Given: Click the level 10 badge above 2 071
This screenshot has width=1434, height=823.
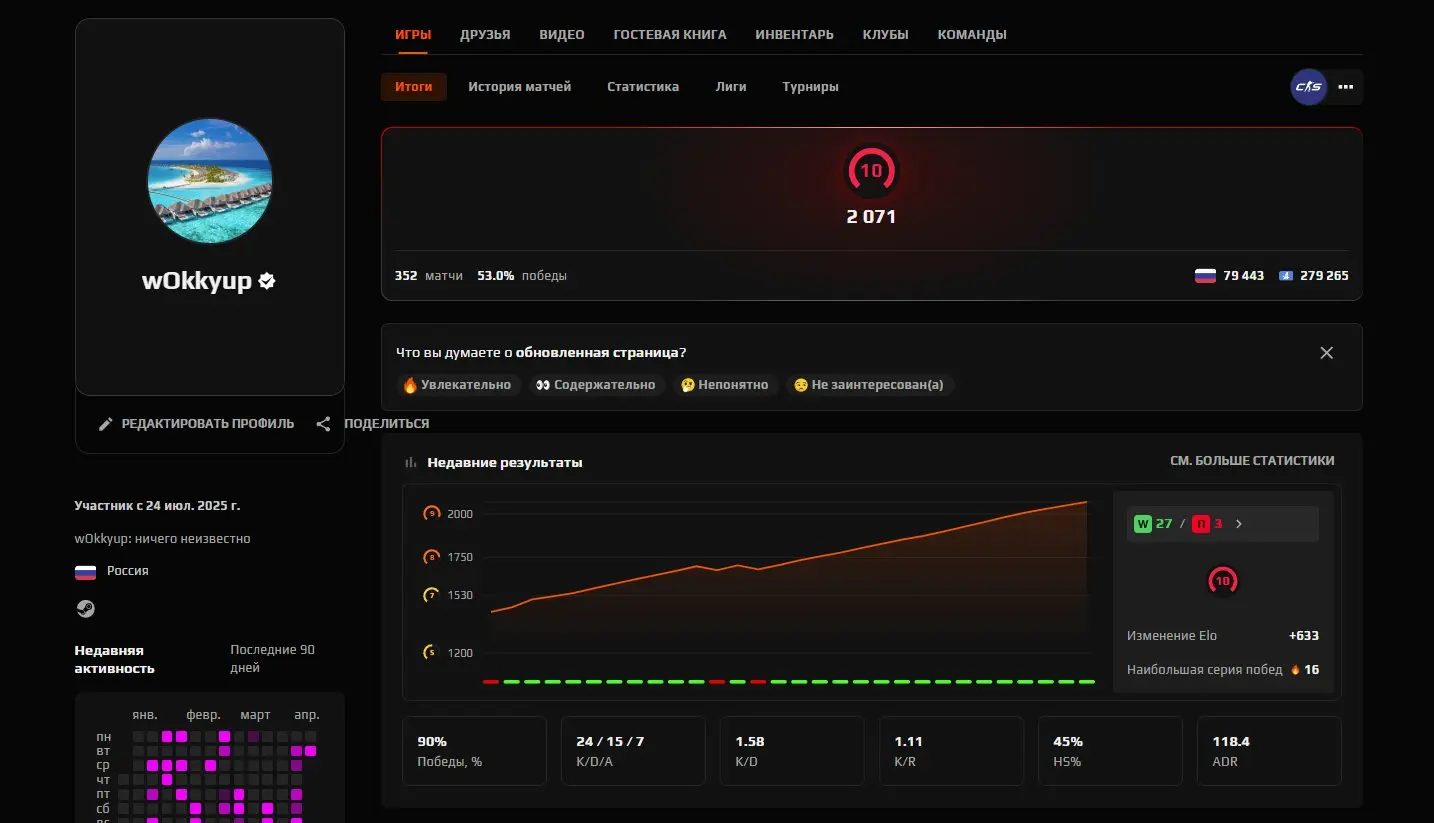Looking at the screenshot, I should click(x=871, y=171).
